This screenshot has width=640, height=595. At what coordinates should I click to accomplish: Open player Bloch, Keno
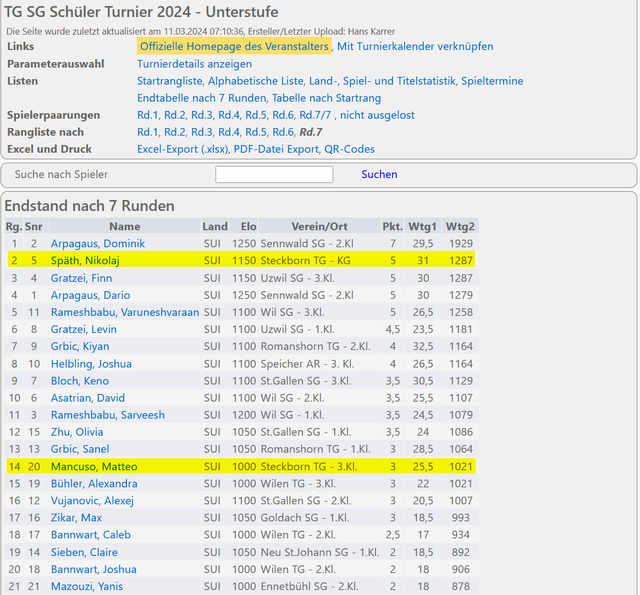coord(80,381)
